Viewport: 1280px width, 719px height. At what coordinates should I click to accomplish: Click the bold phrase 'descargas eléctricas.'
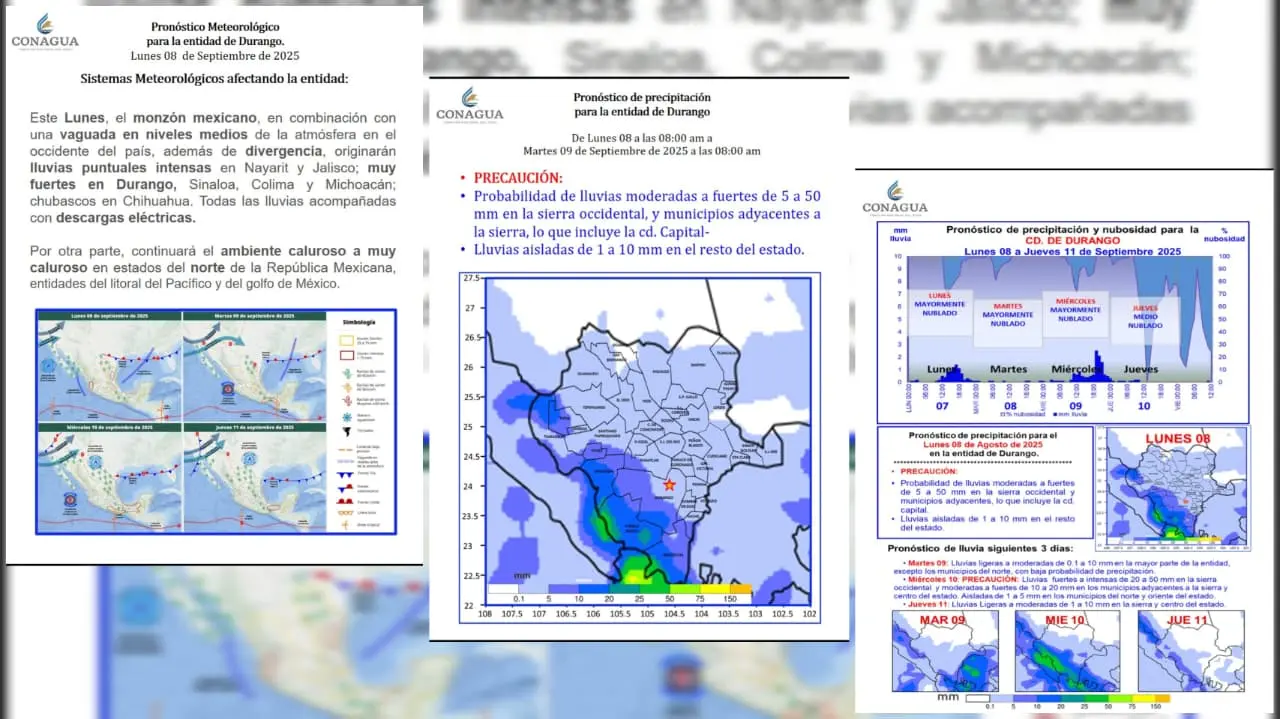tap(126, 217)
